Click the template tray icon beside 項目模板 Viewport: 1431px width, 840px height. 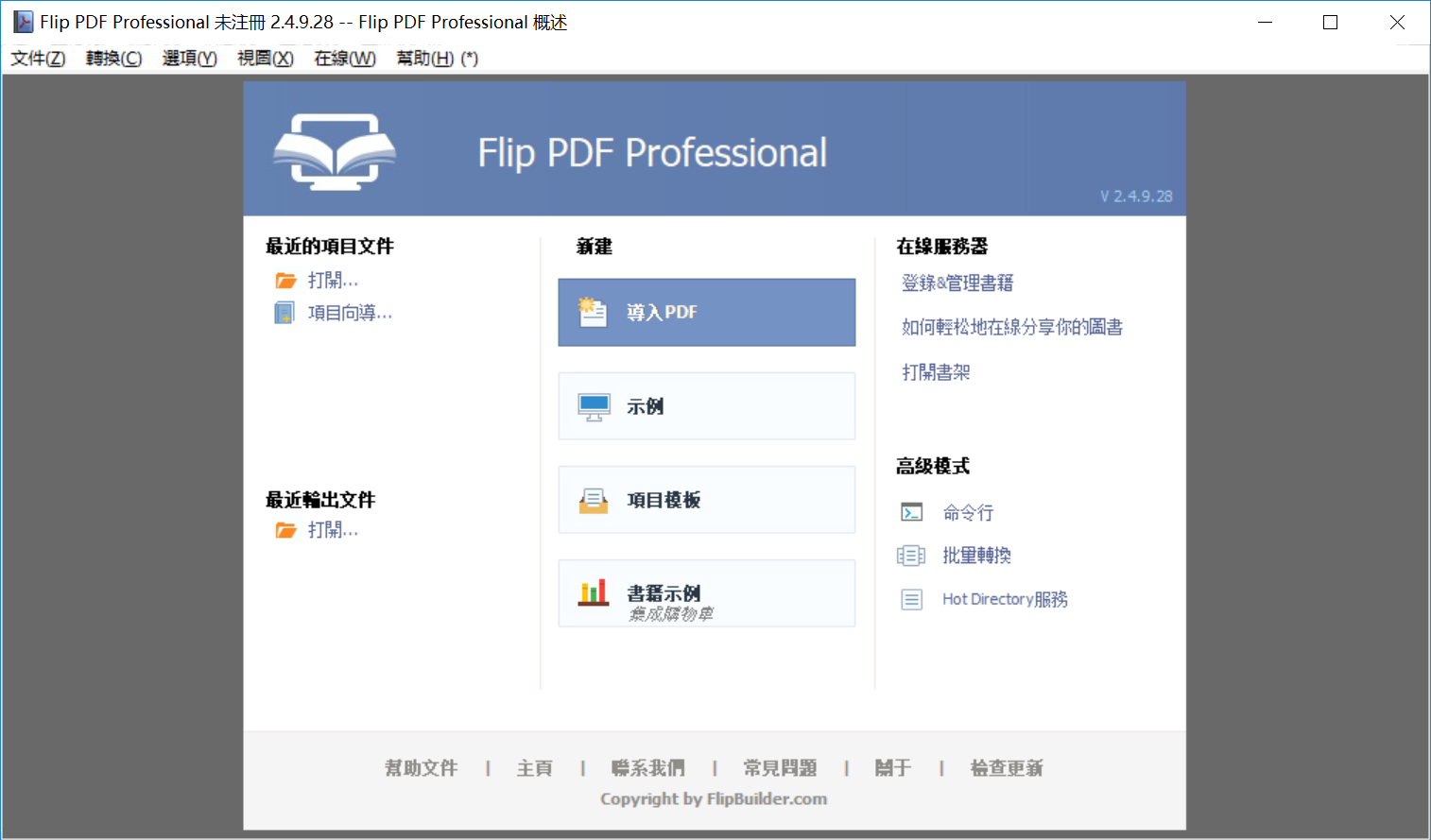coord(594,500)
